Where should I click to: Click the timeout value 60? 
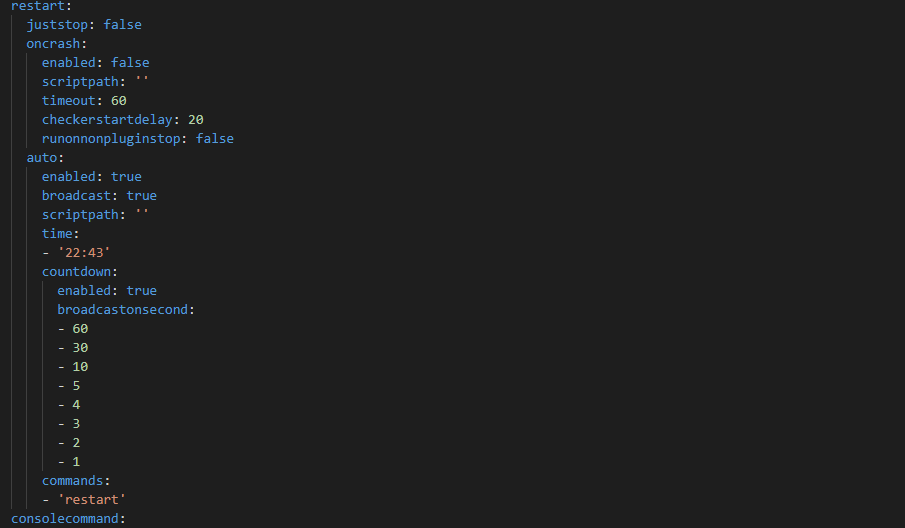tap(119, 101)
